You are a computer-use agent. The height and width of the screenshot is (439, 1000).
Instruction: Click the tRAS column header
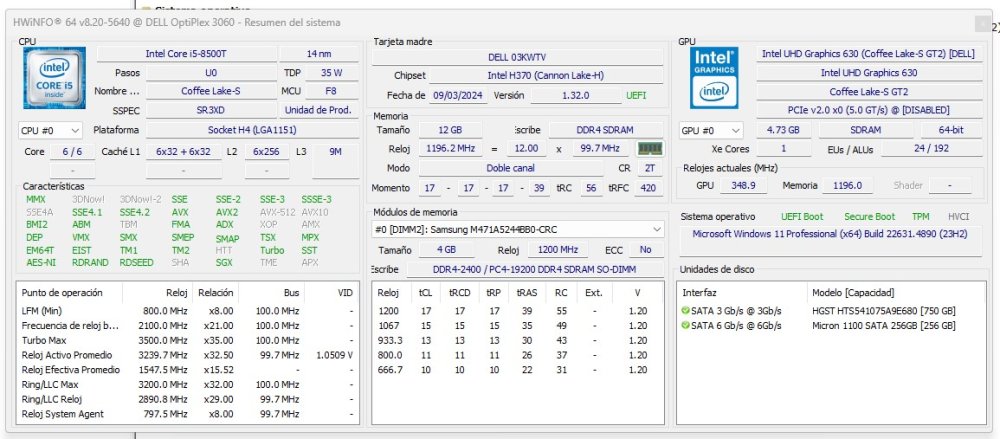pos(527,293)
